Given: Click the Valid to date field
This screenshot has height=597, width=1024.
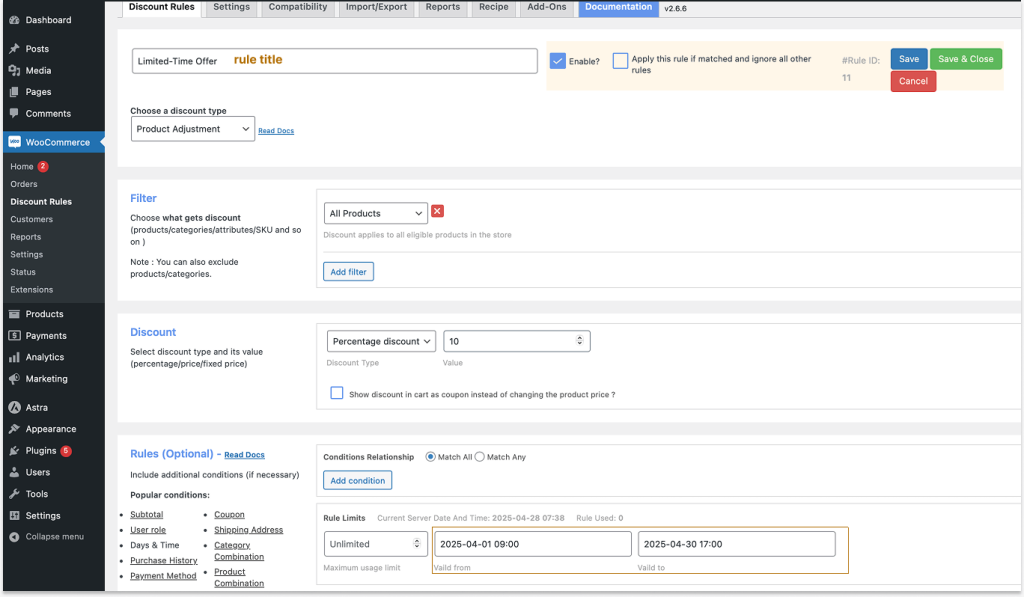Looking at the screenshot, I should click(737, 544).
